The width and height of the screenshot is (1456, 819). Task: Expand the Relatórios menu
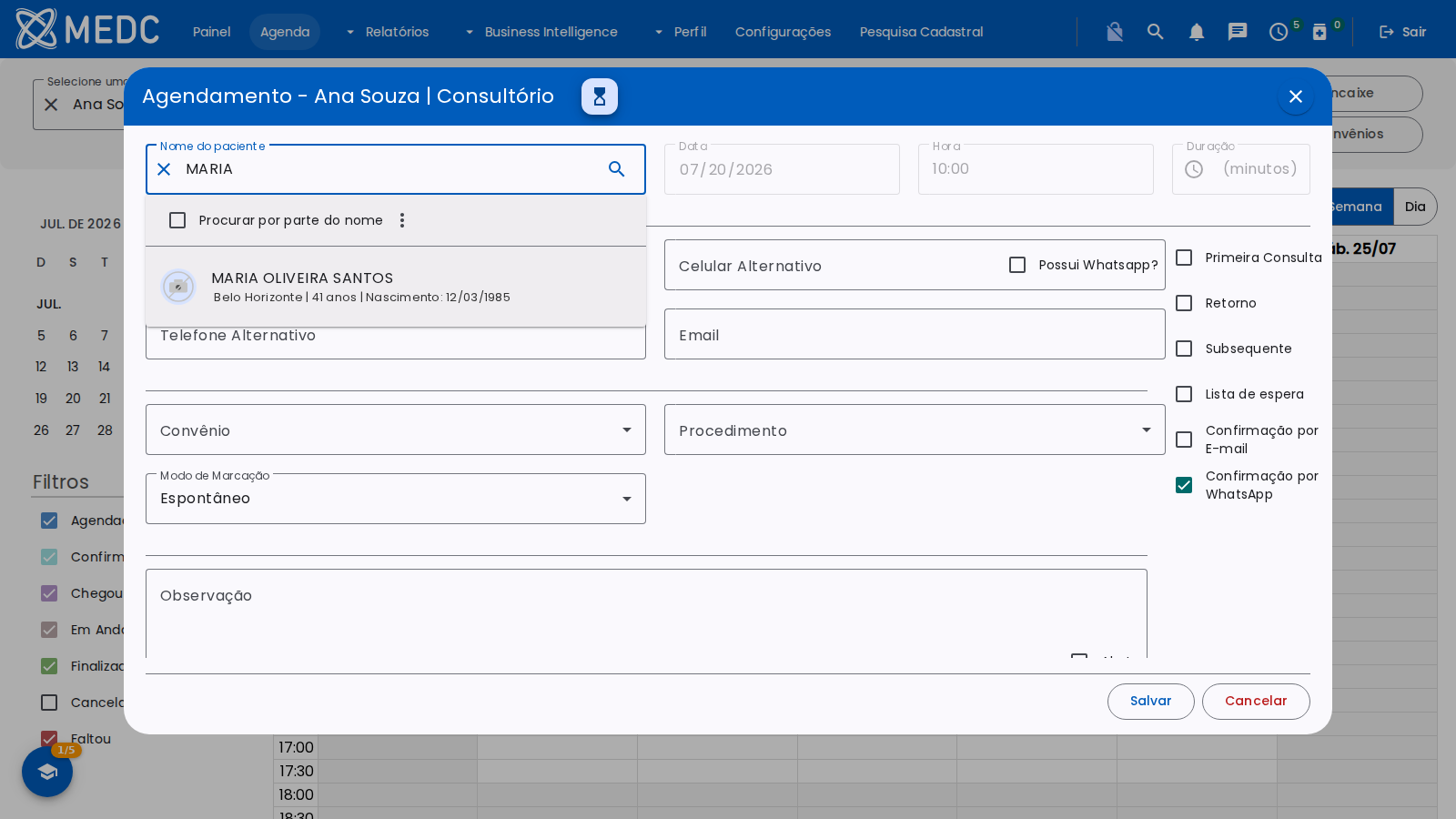[x=387, y=32]
